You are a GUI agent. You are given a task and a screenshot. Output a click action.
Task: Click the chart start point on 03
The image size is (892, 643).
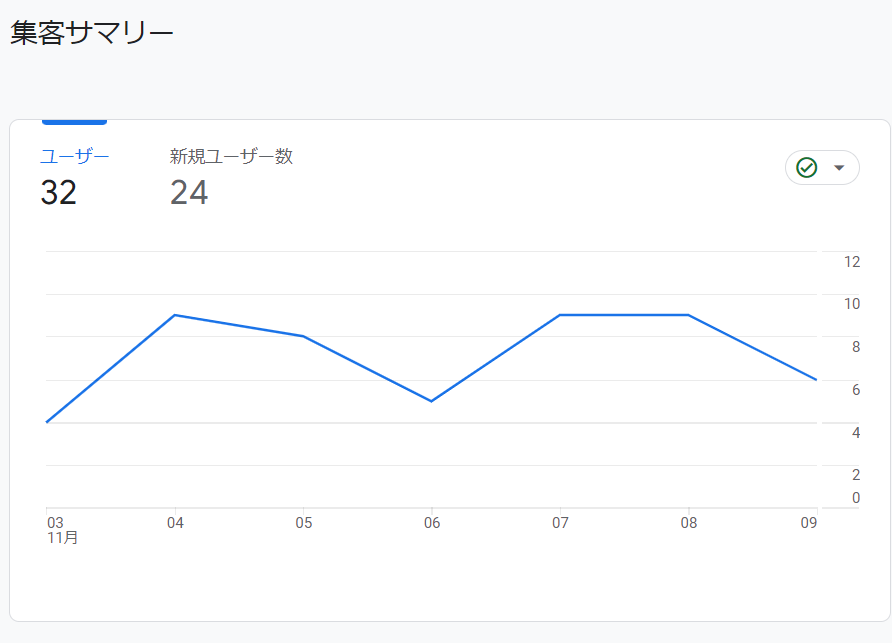click(x=47, y=422)
